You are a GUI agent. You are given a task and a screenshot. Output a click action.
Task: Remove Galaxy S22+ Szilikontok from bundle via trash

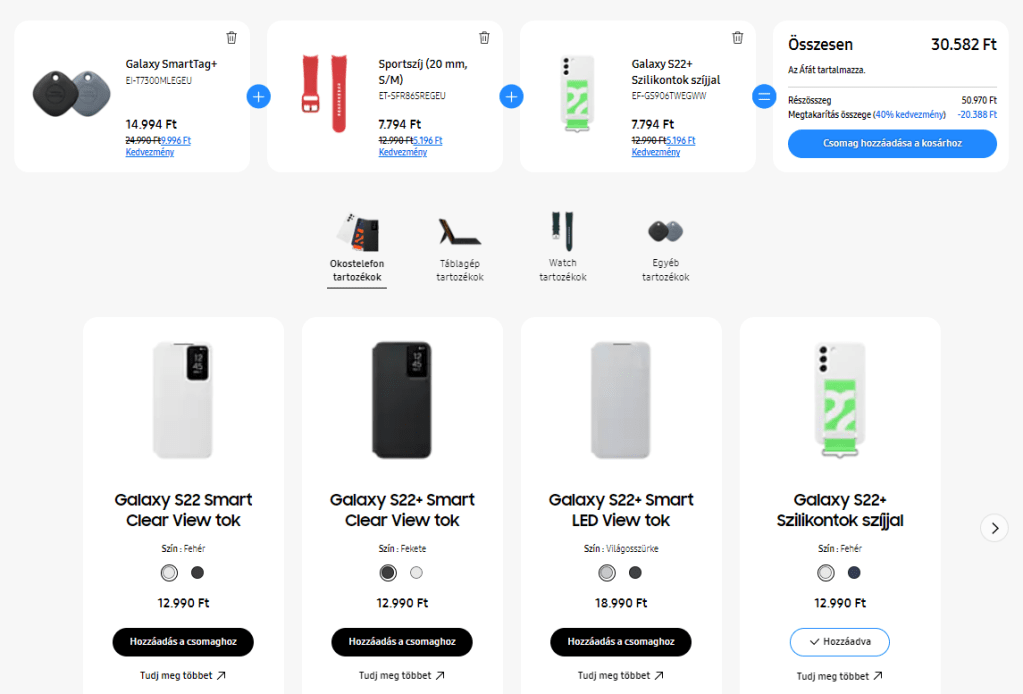(738, 38)
